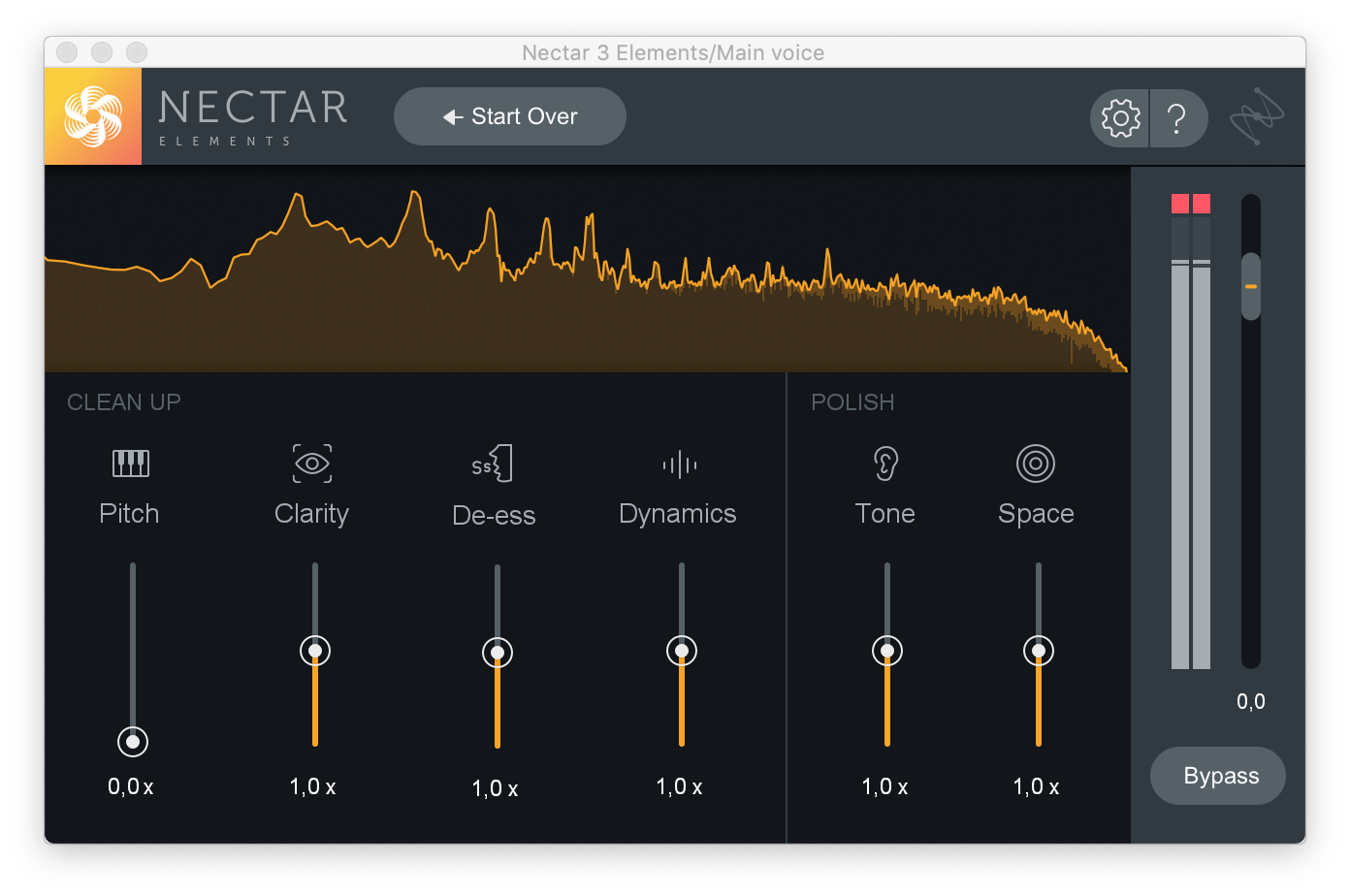Click the Clarity eye icon
Viewport: 1350px width, 896px height.
tap(312, 464)
